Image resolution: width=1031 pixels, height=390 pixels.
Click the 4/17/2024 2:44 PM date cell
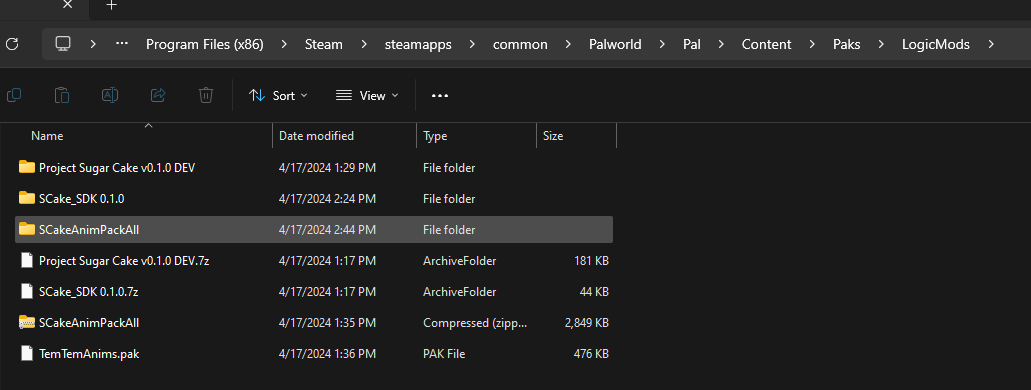[x=327, y=230]
